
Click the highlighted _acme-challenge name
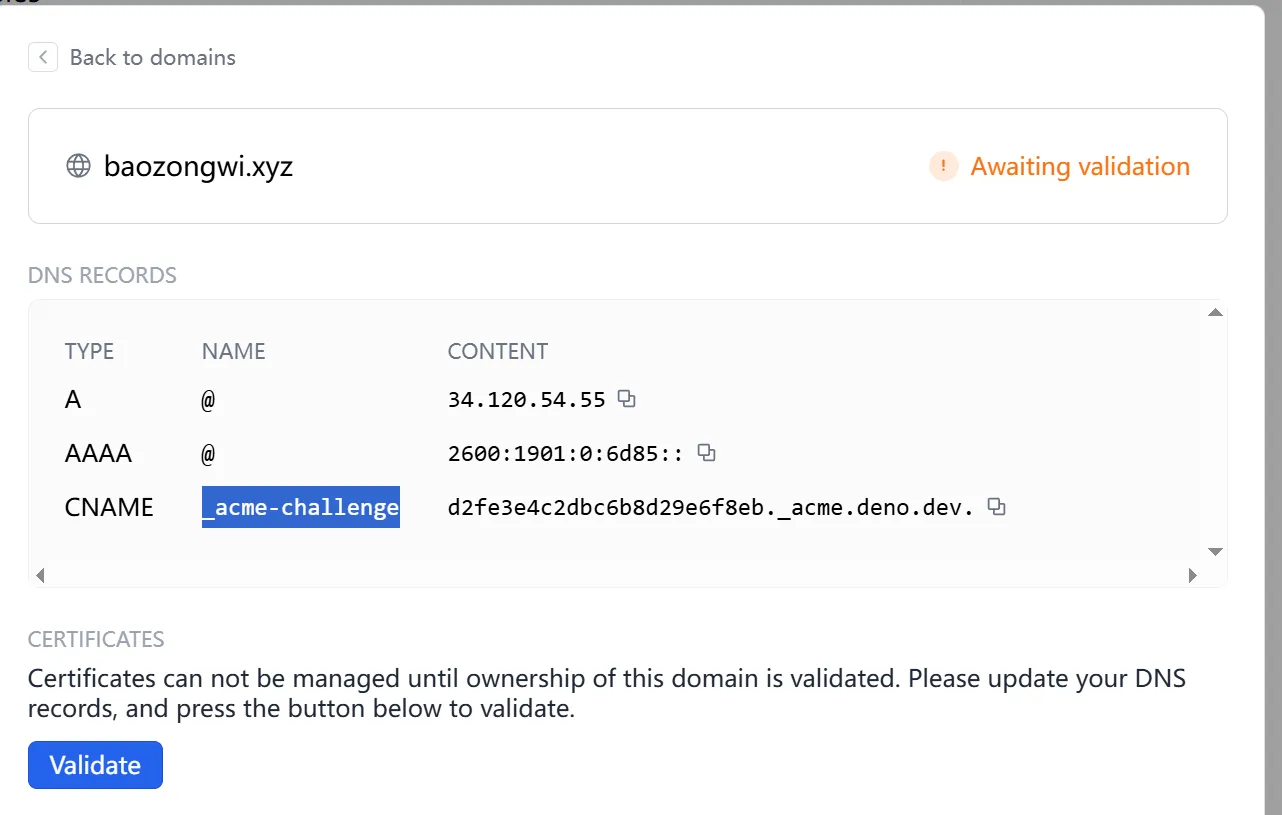[300, 507]
